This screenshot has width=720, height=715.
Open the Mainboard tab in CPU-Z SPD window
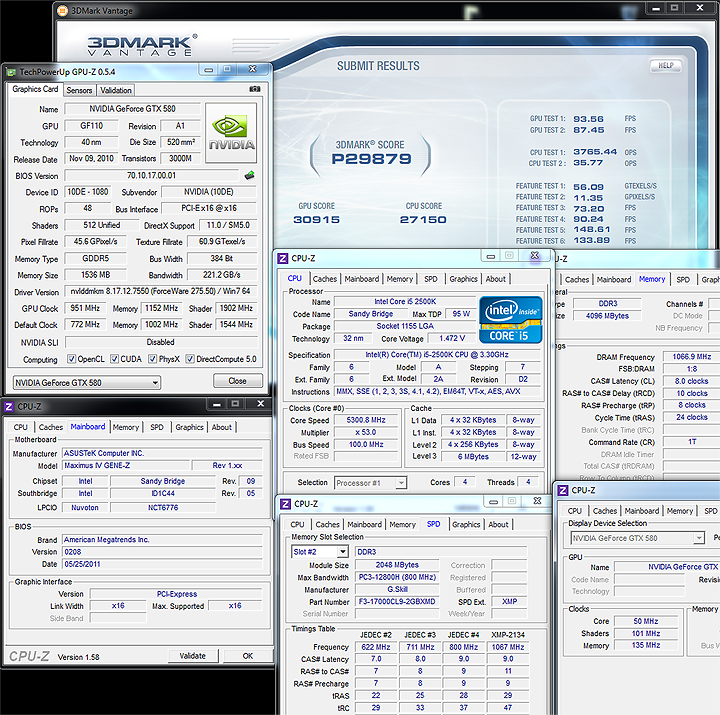(364, 524)
